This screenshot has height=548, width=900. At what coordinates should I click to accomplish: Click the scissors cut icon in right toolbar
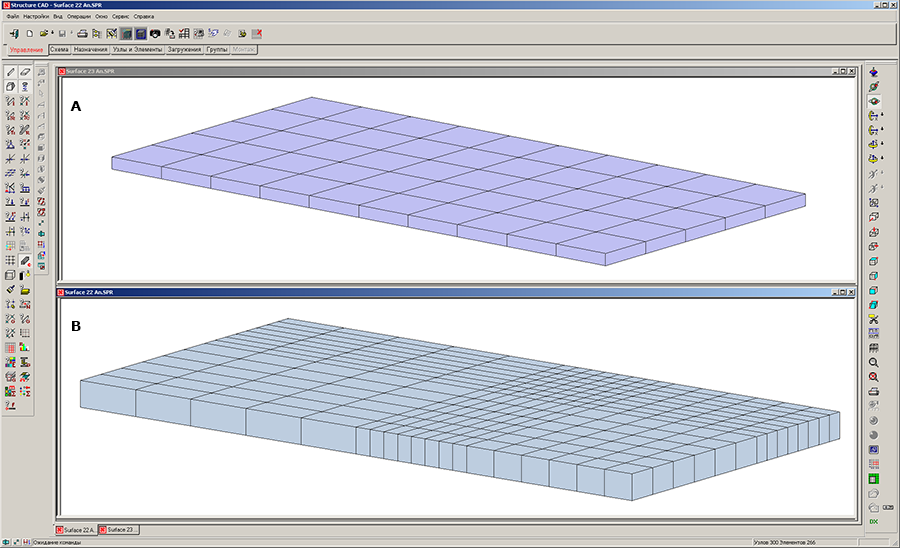click(874, 318)
